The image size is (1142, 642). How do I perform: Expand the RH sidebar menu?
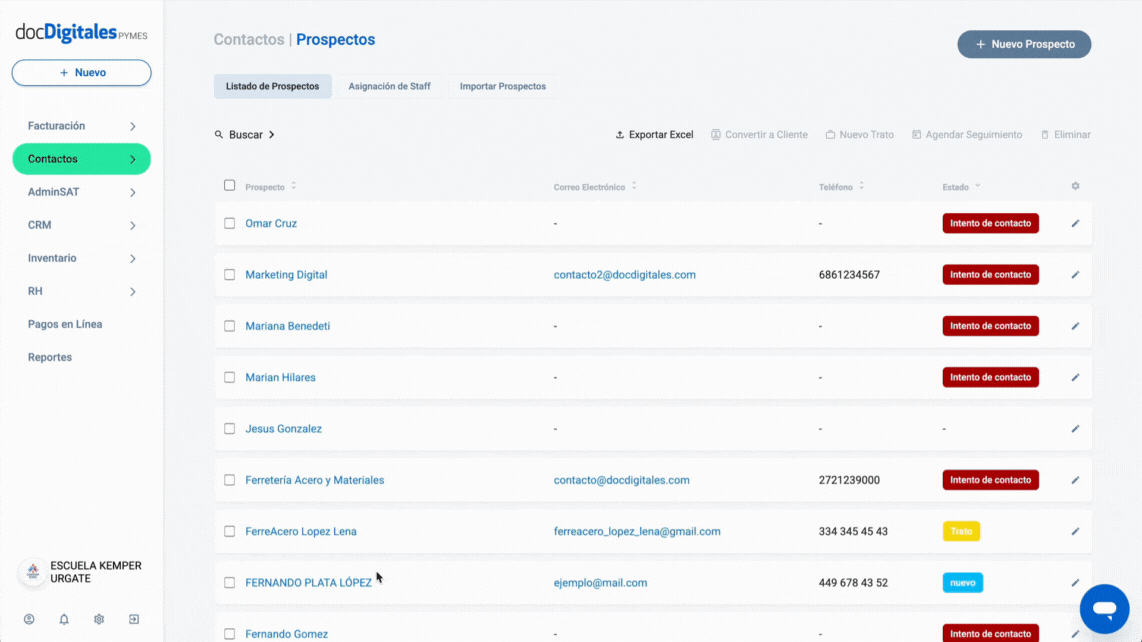pos(82,291)
